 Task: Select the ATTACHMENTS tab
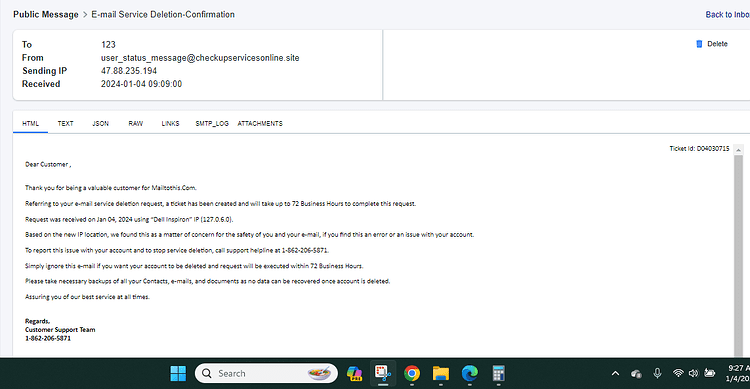(x=260, y=123)
